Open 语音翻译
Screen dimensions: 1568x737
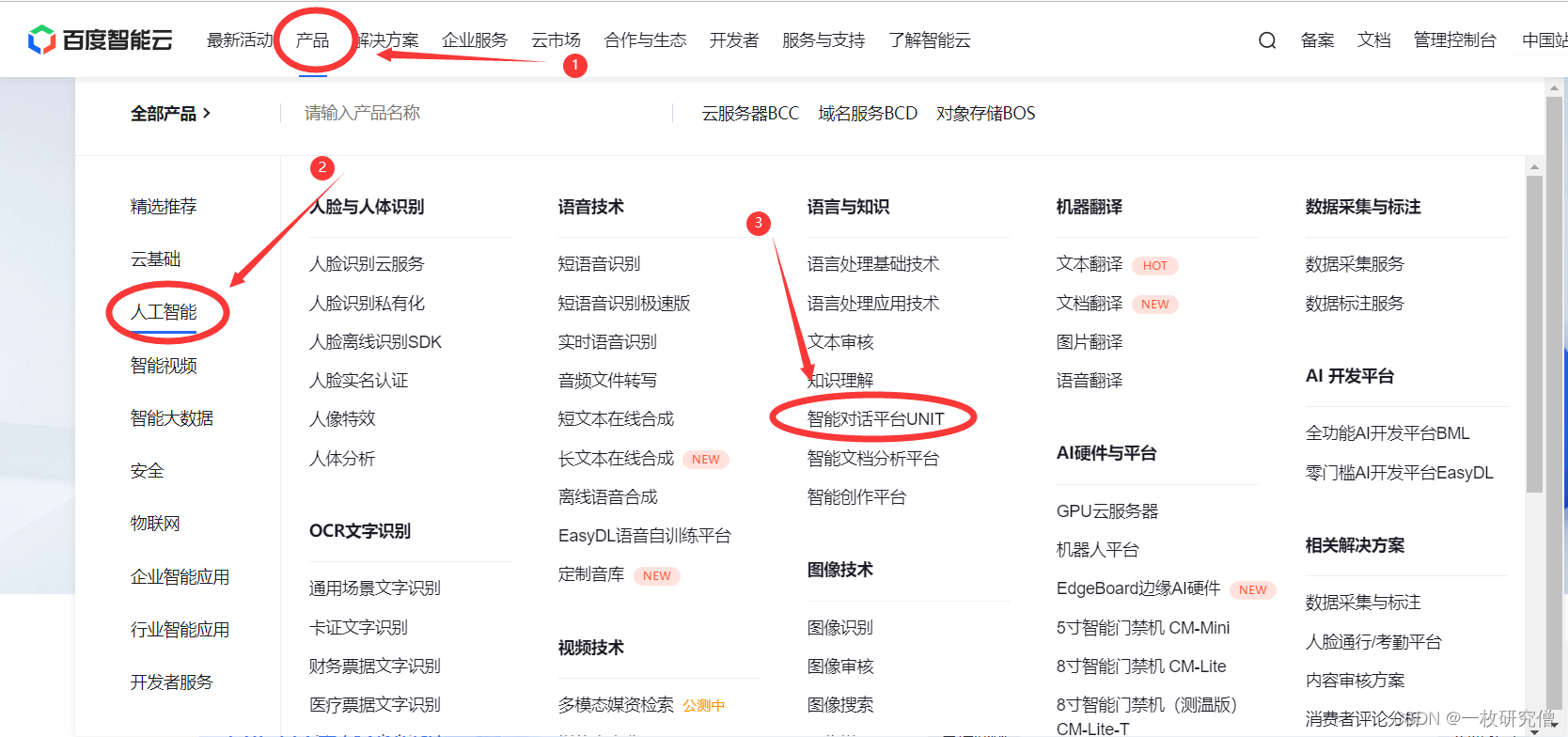[x=1090, y=381]
